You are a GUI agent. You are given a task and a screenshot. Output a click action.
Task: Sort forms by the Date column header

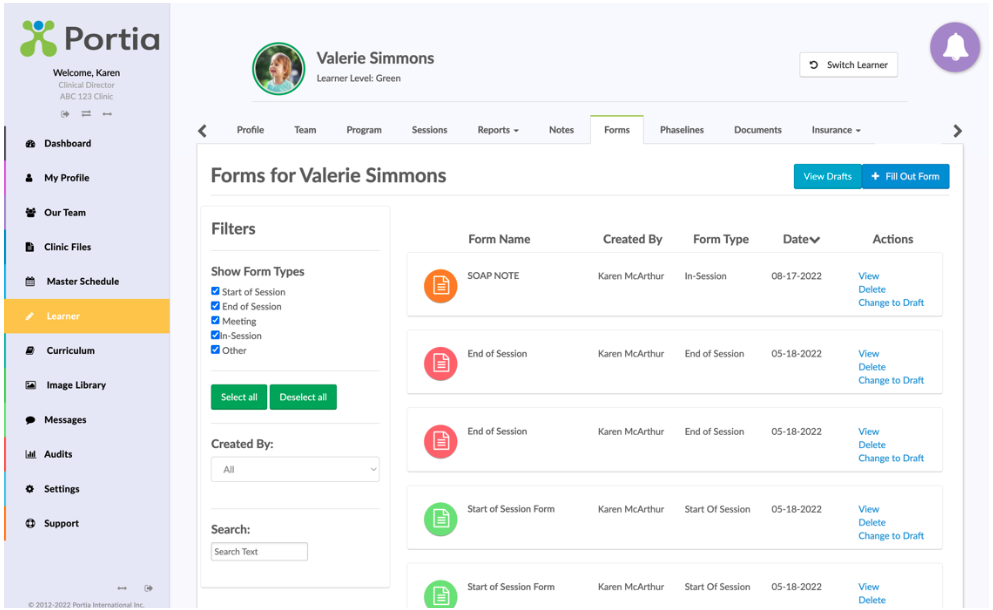[801, 239]
